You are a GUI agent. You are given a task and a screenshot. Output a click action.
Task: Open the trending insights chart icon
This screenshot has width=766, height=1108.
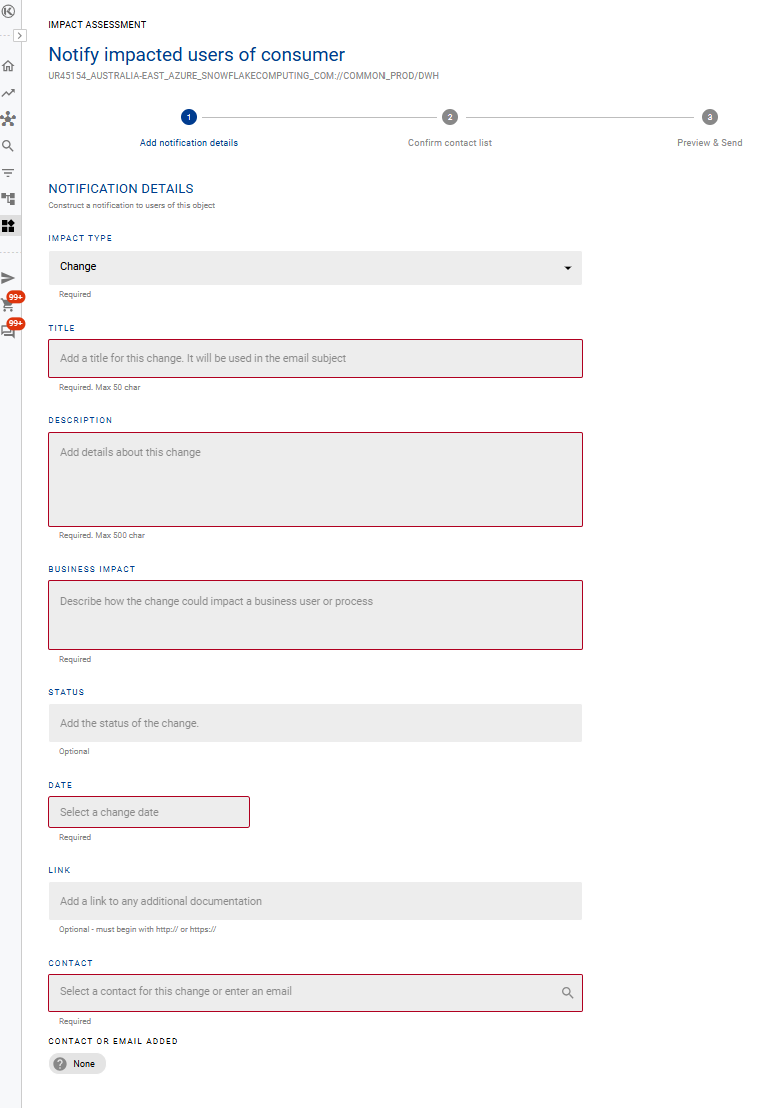[x=9, y=93]
